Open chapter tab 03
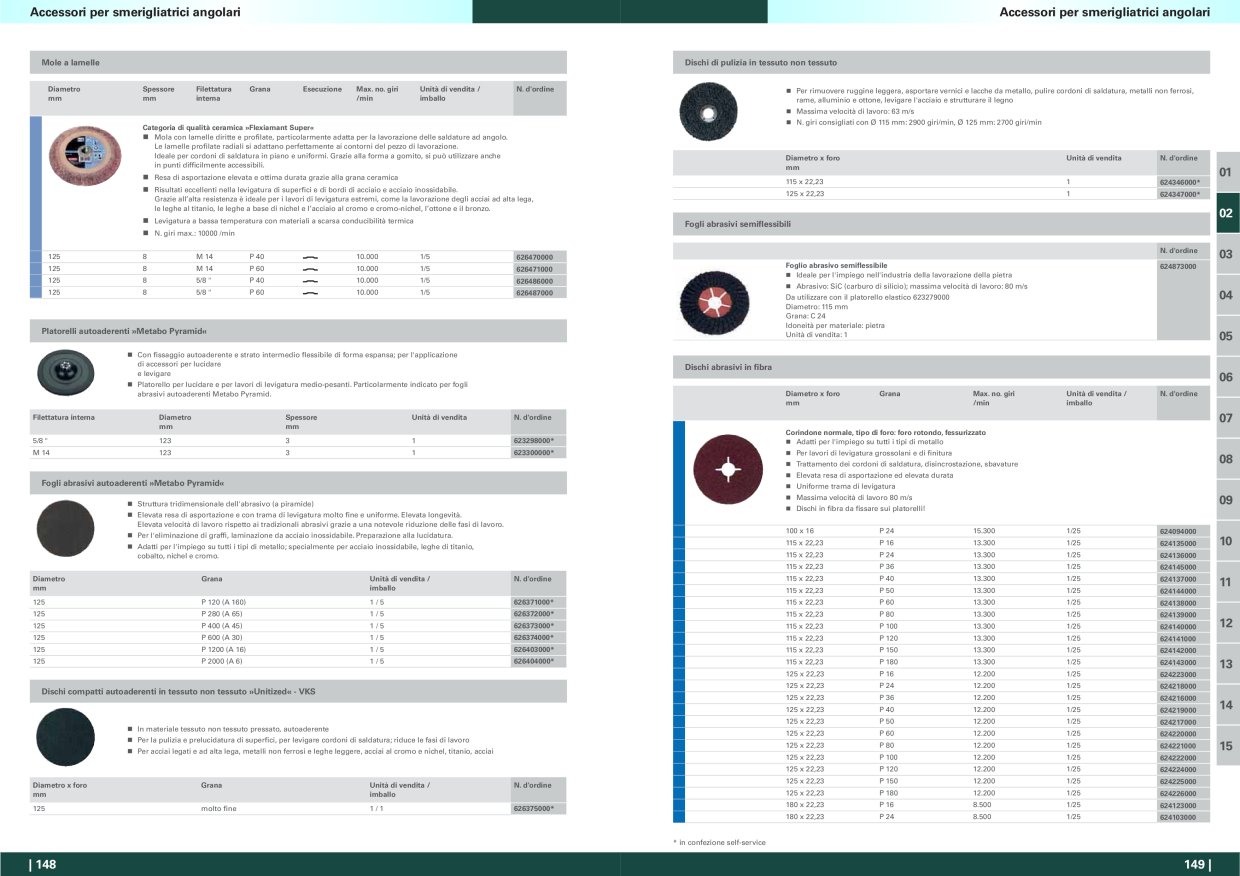The height and width of the screenshot is (876, 1240). click(x=1226, y=255)
